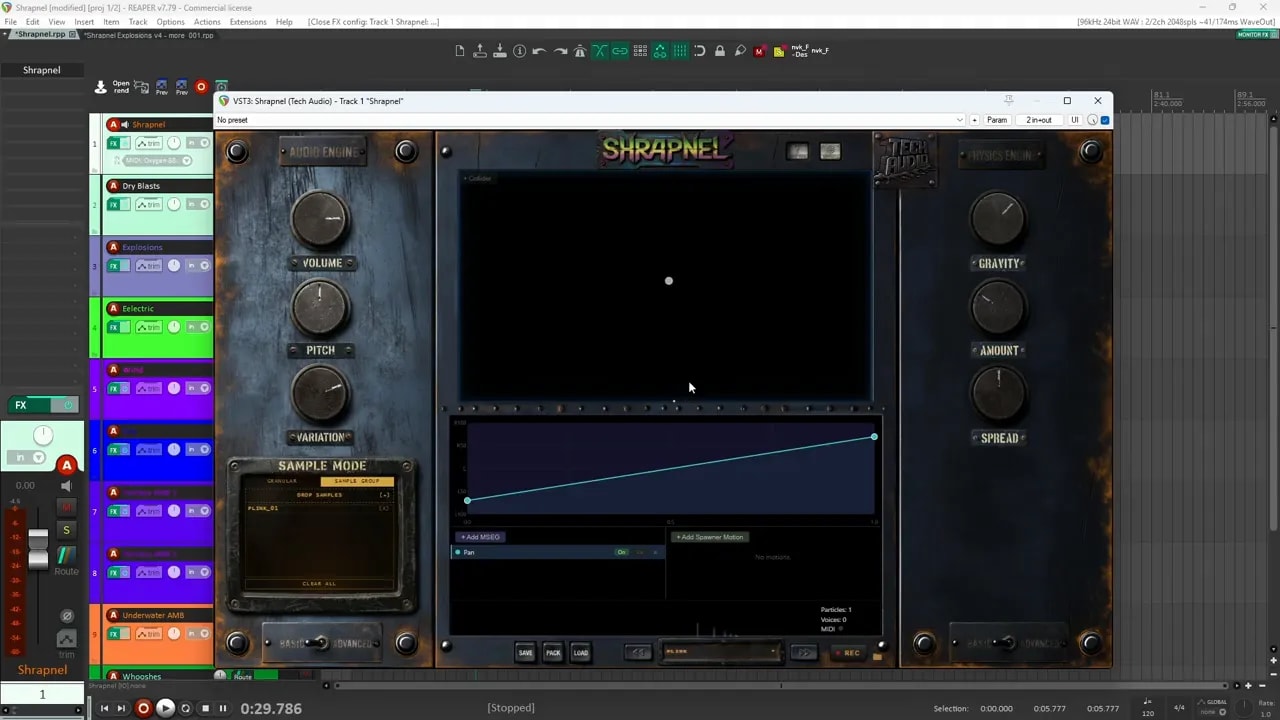
Task: Click the plus button next to preset
Action: point(975,120)
